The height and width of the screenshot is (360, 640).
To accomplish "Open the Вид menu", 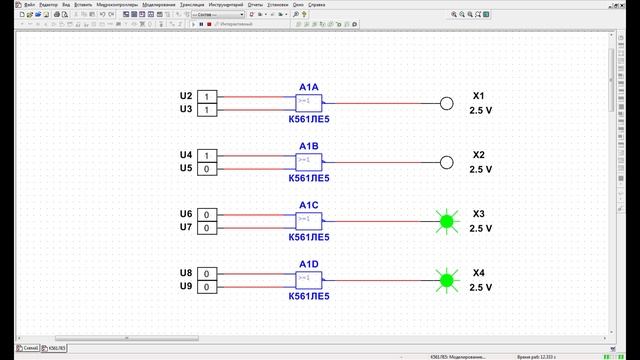I will click(66, 5).
